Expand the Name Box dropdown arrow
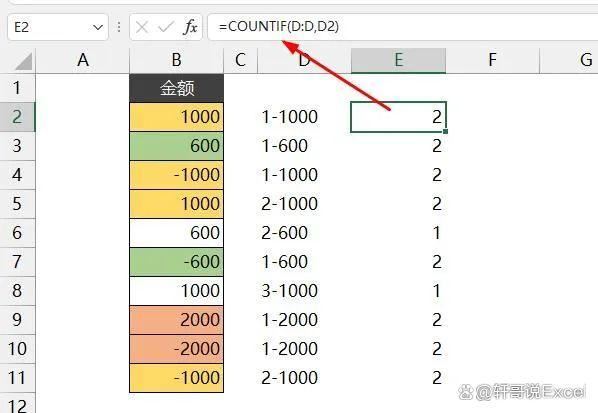Viewport: 598px width, 413px height. (98, 27)
